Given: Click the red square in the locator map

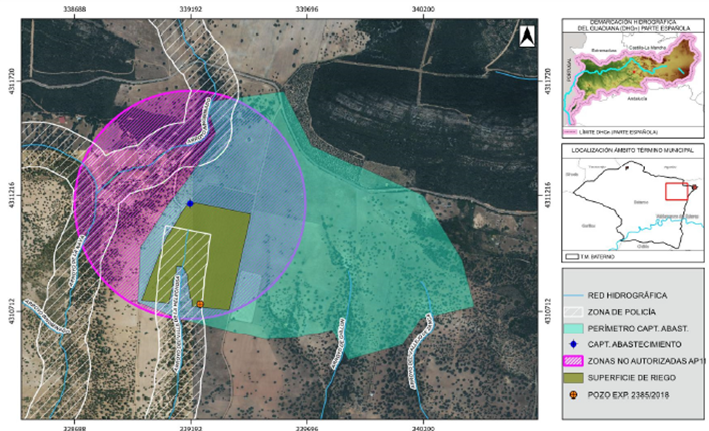Looking at the screenshot, I should [681, 187].
